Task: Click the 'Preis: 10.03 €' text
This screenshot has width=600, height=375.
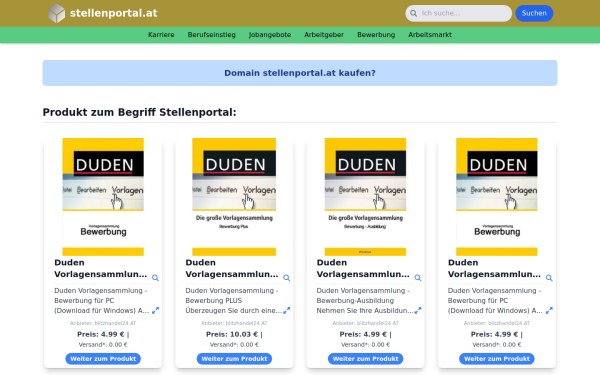Action: click(x=232, y=334)
